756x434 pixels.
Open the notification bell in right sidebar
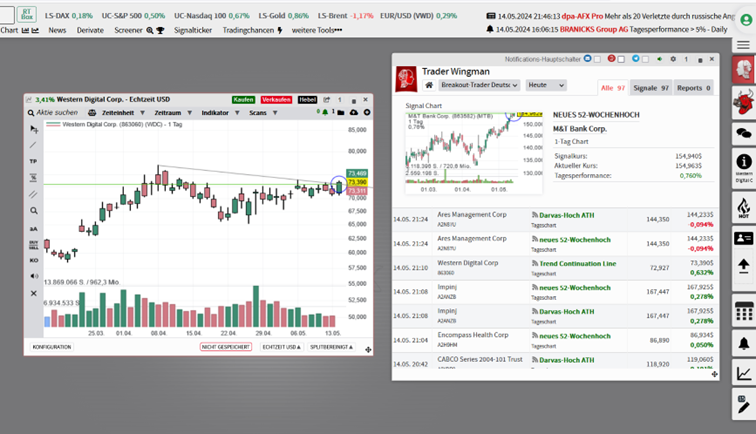(743, 343)
